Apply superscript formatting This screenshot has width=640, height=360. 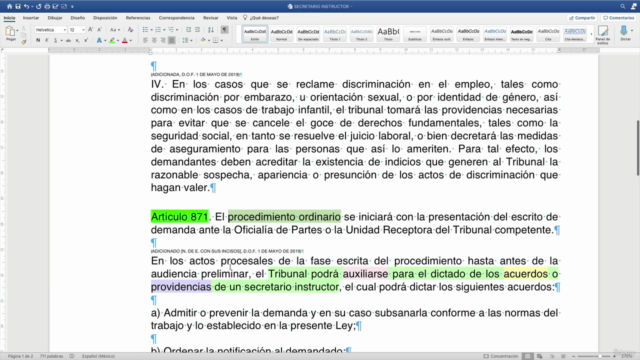coord(86,40)
